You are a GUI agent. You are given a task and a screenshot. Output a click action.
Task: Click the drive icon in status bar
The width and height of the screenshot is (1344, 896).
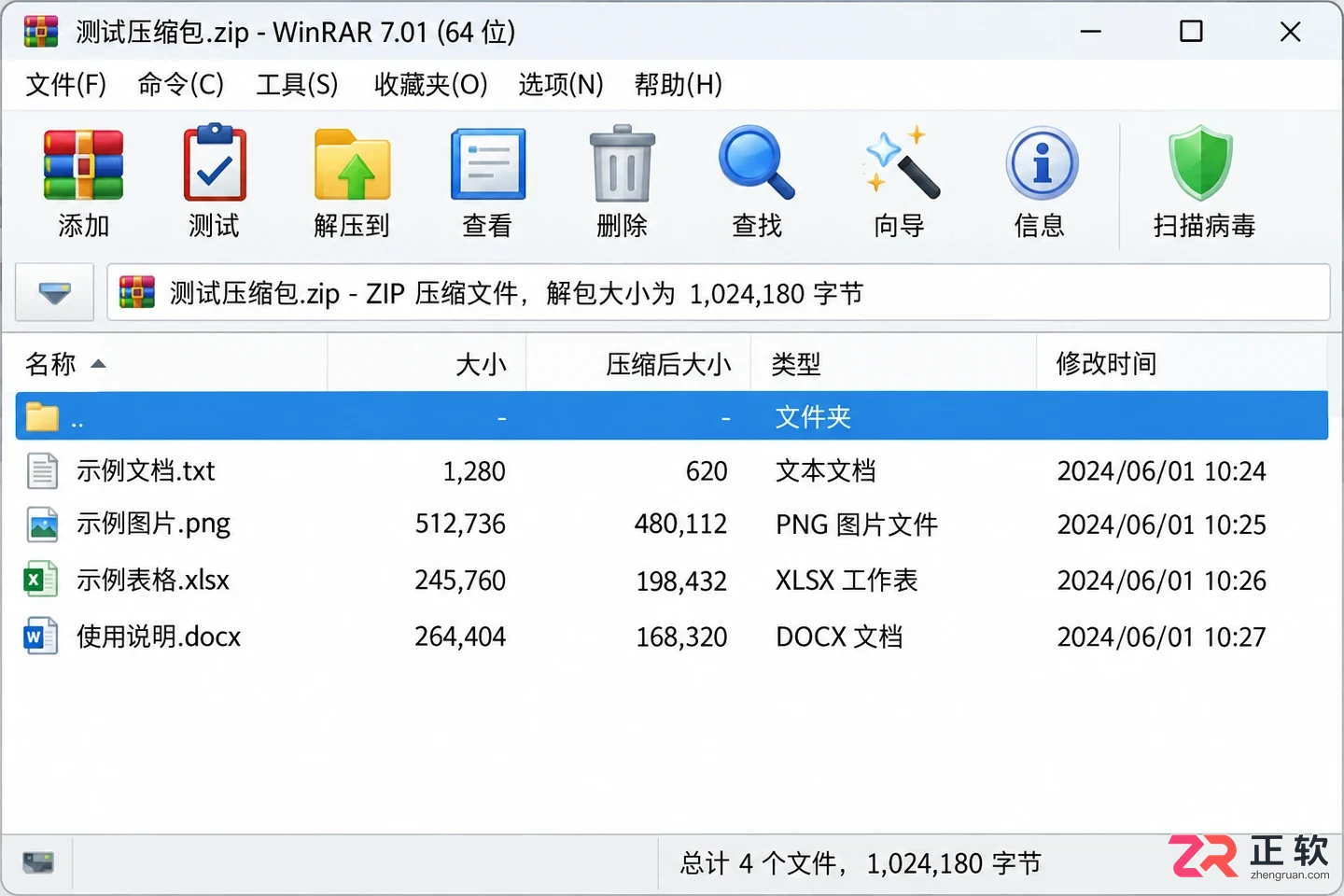[38, 861]
